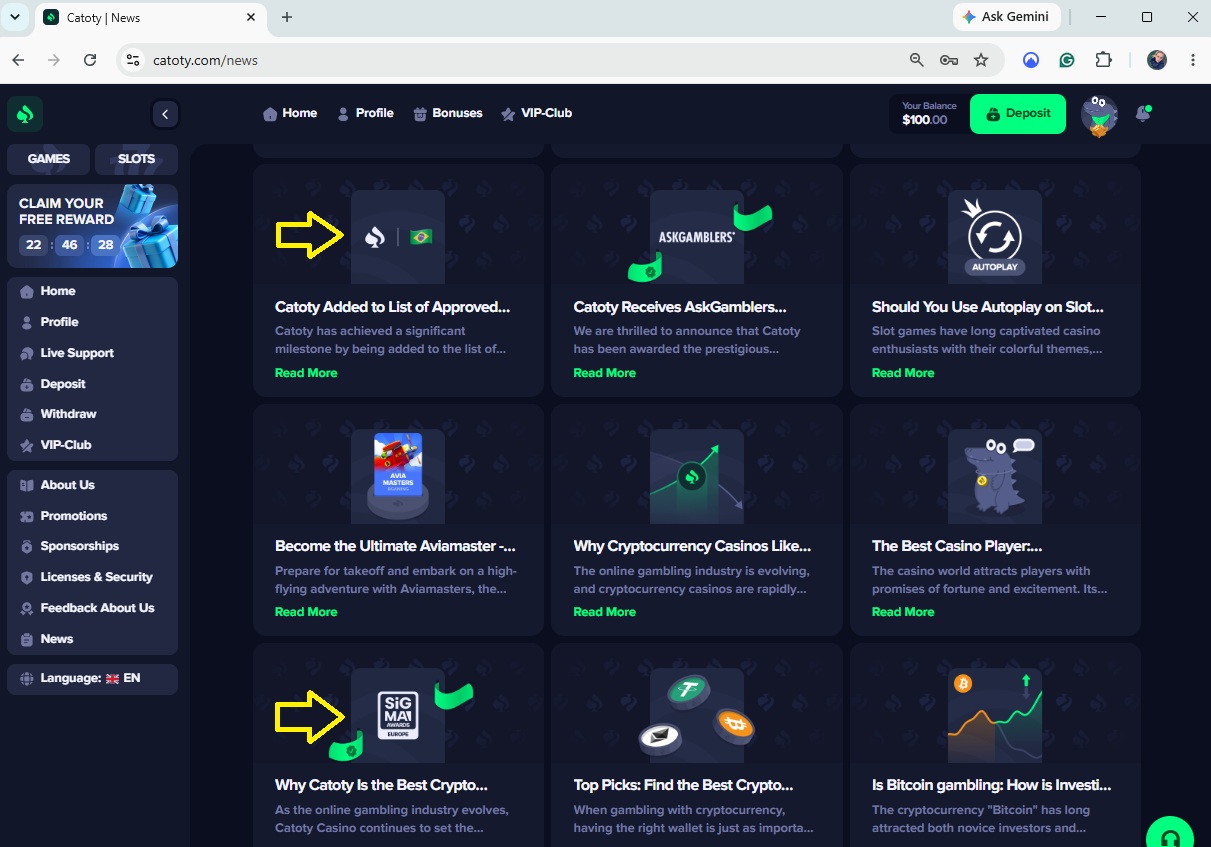1211x847 pixels.
Task: Click the green Deposit button
Action: (1018, 114)
